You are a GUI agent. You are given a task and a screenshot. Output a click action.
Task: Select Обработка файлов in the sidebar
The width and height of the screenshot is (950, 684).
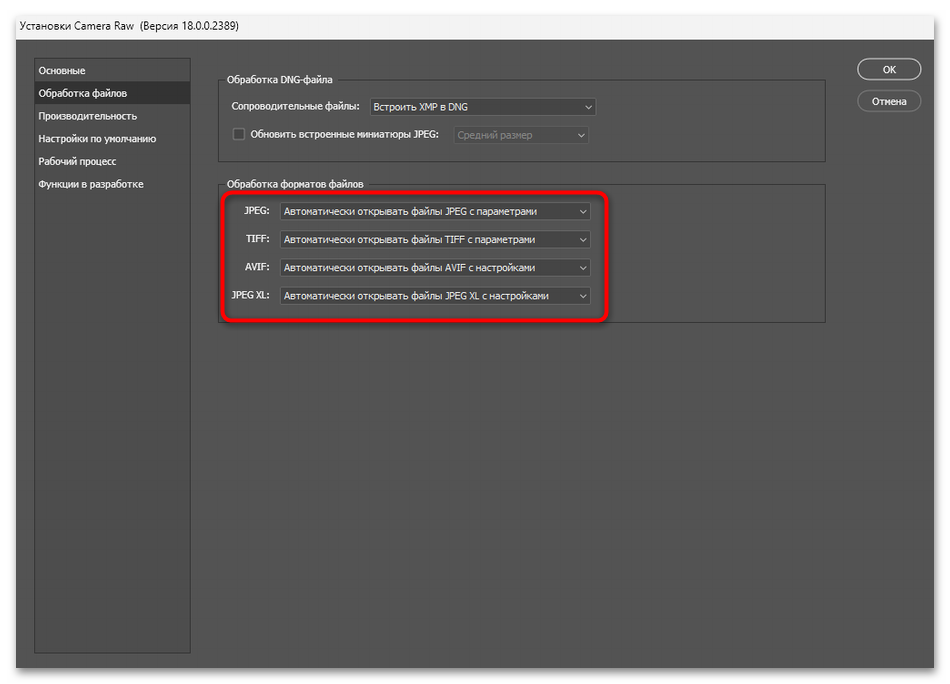coord(83,93)
